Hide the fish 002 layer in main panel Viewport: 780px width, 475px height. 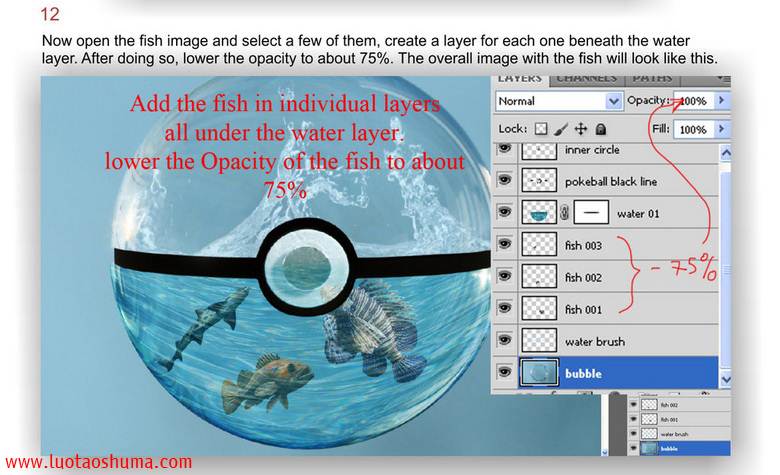click(x=505, y=276)
